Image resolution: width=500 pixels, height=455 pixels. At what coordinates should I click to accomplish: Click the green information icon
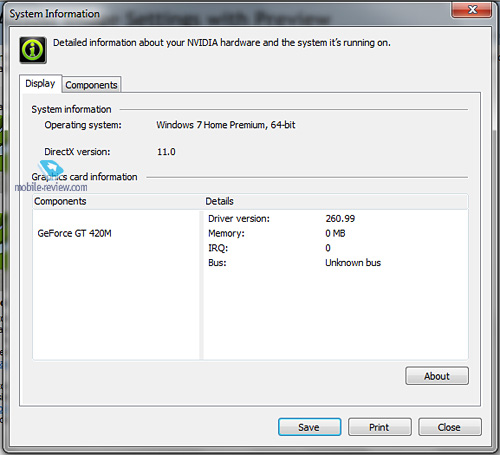coord(33,50)
